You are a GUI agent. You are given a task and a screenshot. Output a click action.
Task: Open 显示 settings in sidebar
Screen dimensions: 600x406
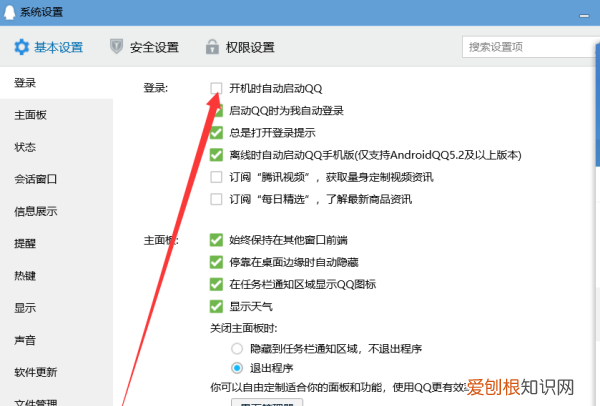pos(56,308)
